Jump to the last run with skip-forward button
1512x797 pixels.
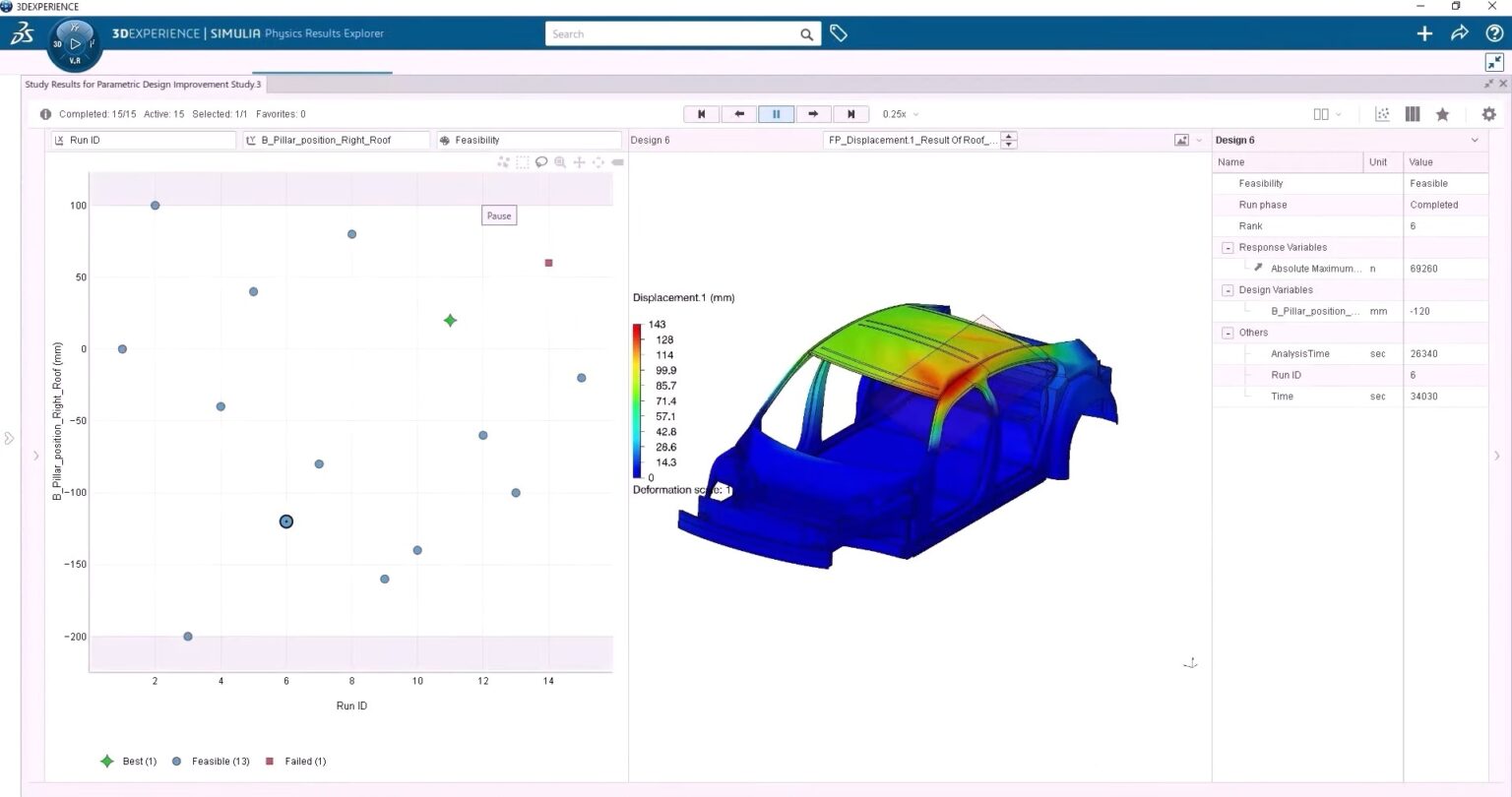(x=850, y=113)
